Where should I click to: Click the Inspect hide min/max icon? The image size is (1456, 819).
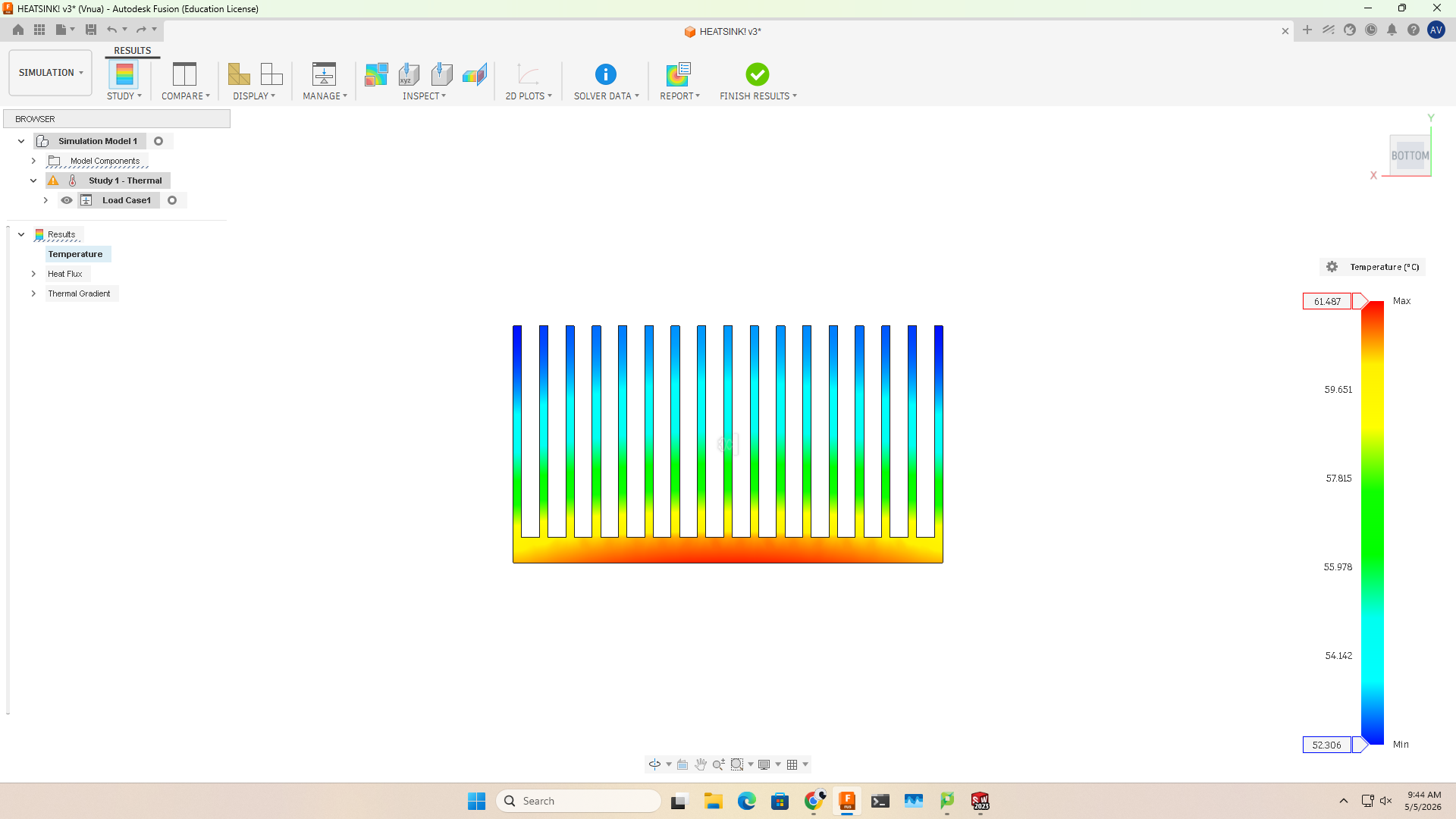(x=376, y=74)
